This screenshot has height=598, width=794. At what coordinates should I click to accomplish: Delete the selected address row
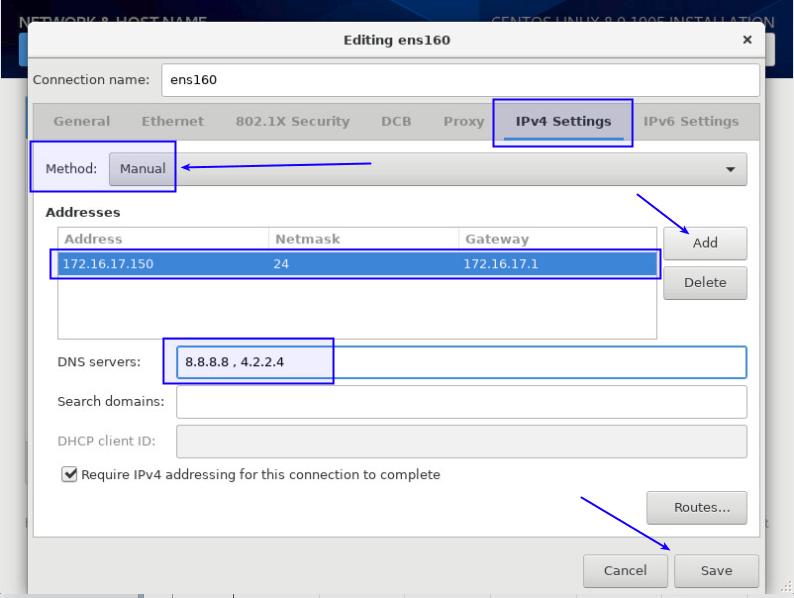705,282
